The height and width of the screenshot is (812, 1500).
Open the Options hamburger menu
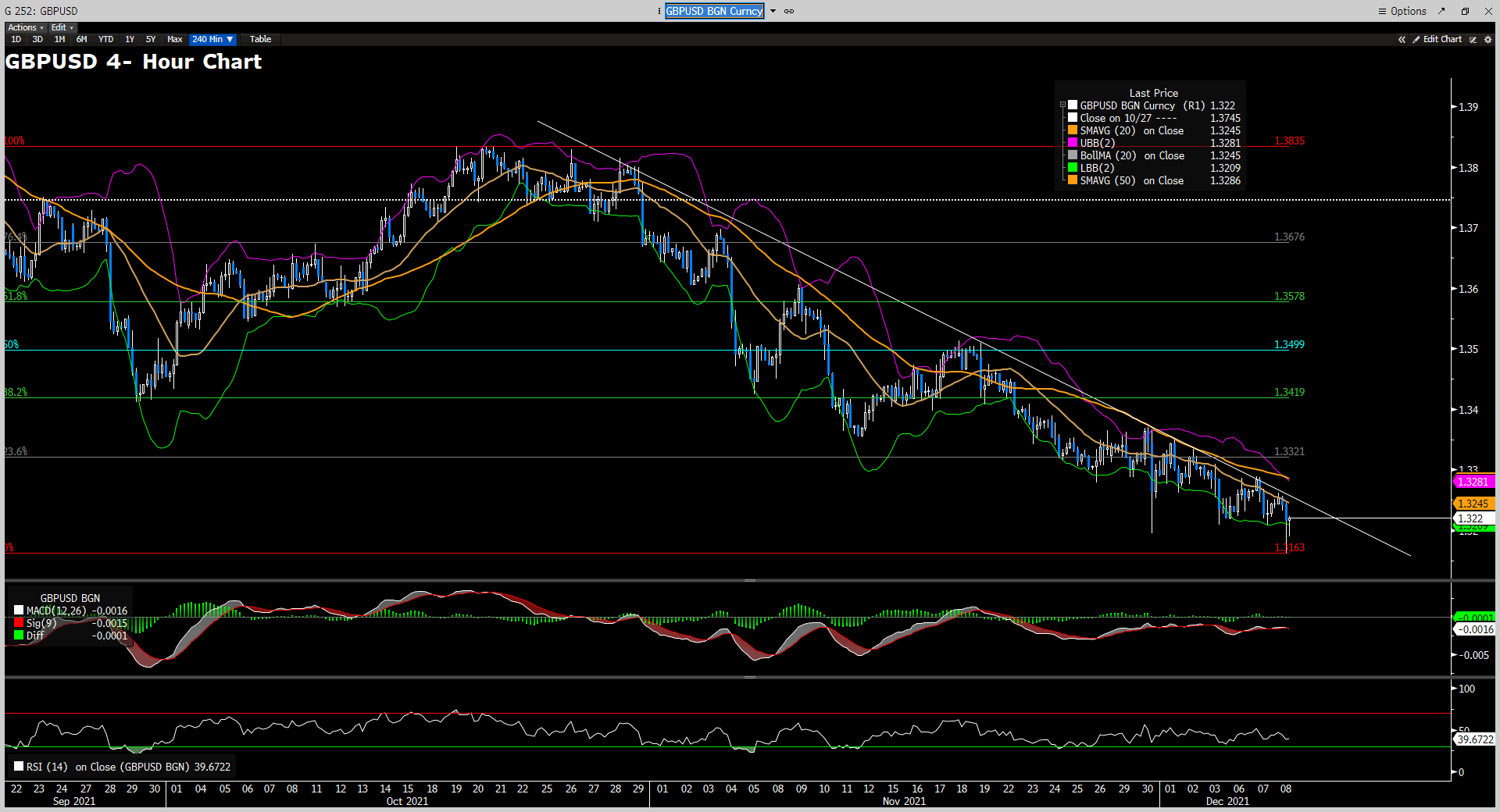(x=1402, y=11)
